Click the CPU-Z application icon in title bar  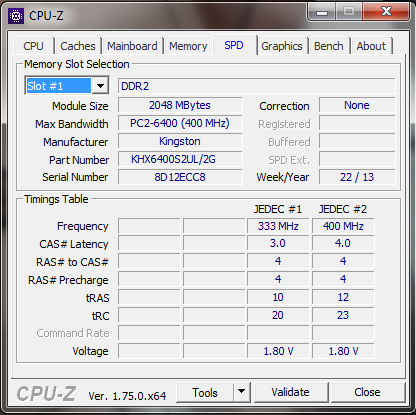16,15
